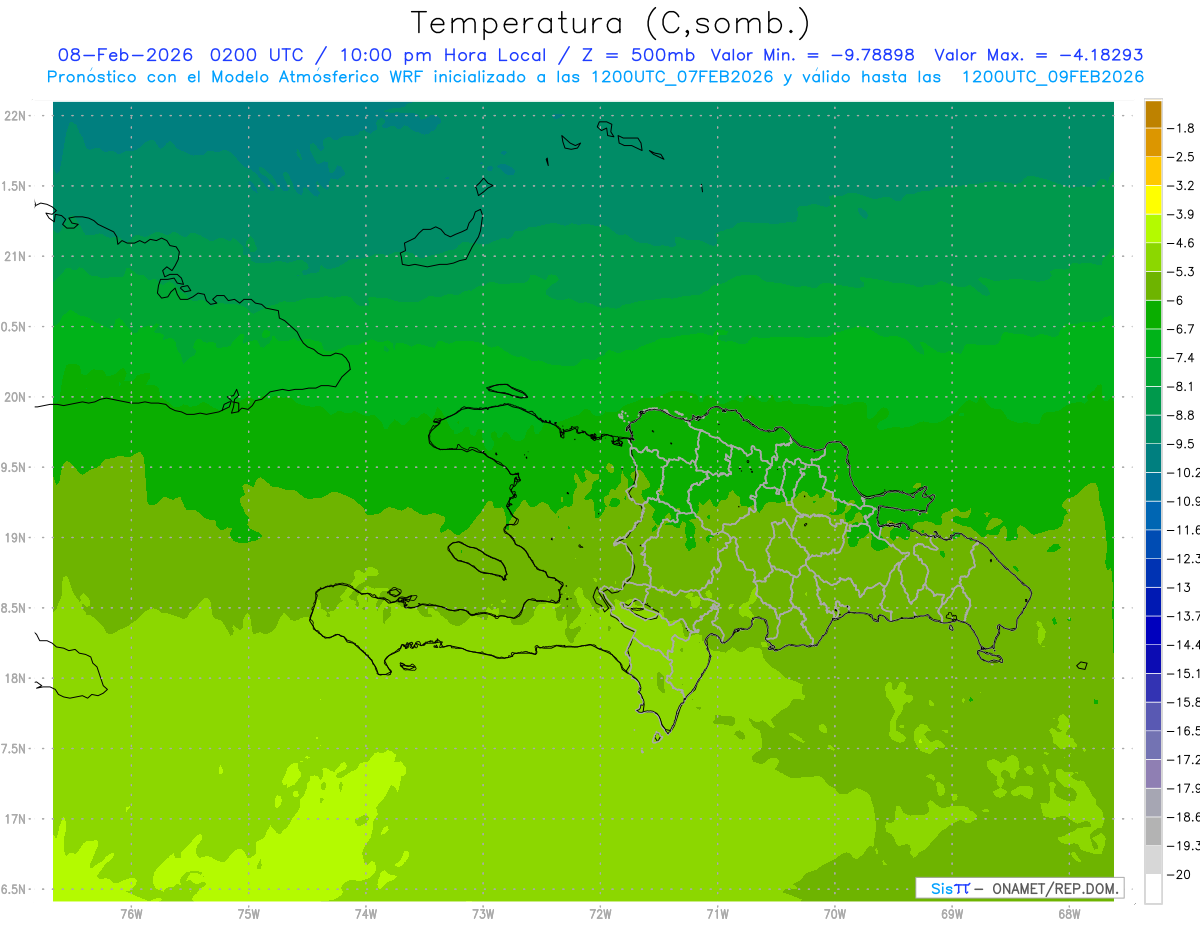Pick the topmost colorbar swatch above -1.8
Image resolution: width=1200 pixels, height=927 pixels.
[x=1153, y=114]
